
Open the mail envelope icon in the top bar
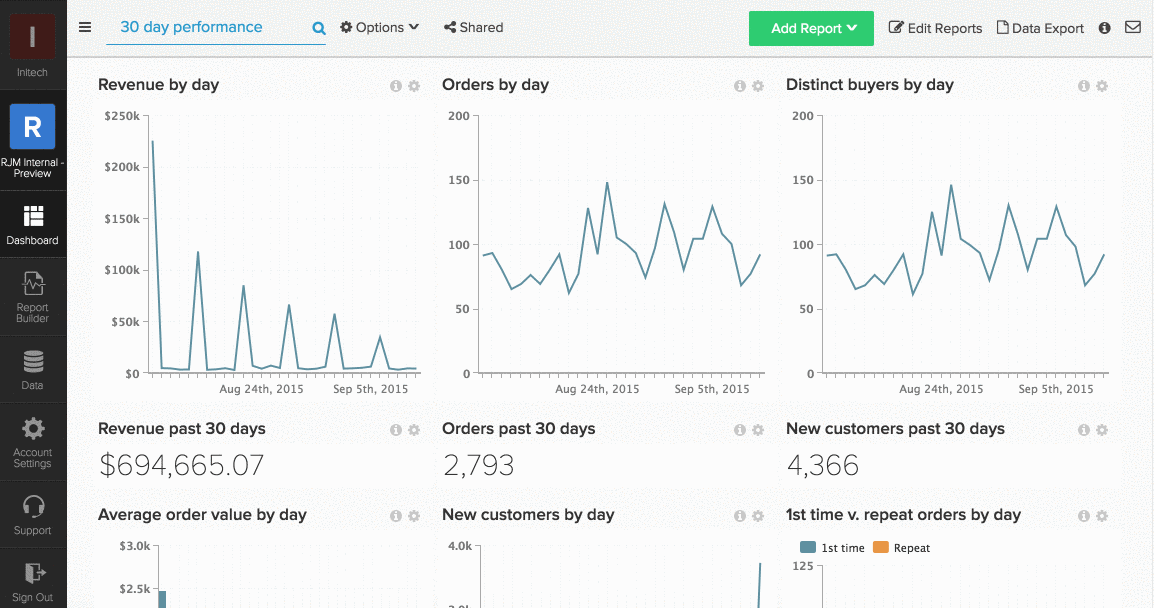pyautogui.click(x=1133, y=28)
